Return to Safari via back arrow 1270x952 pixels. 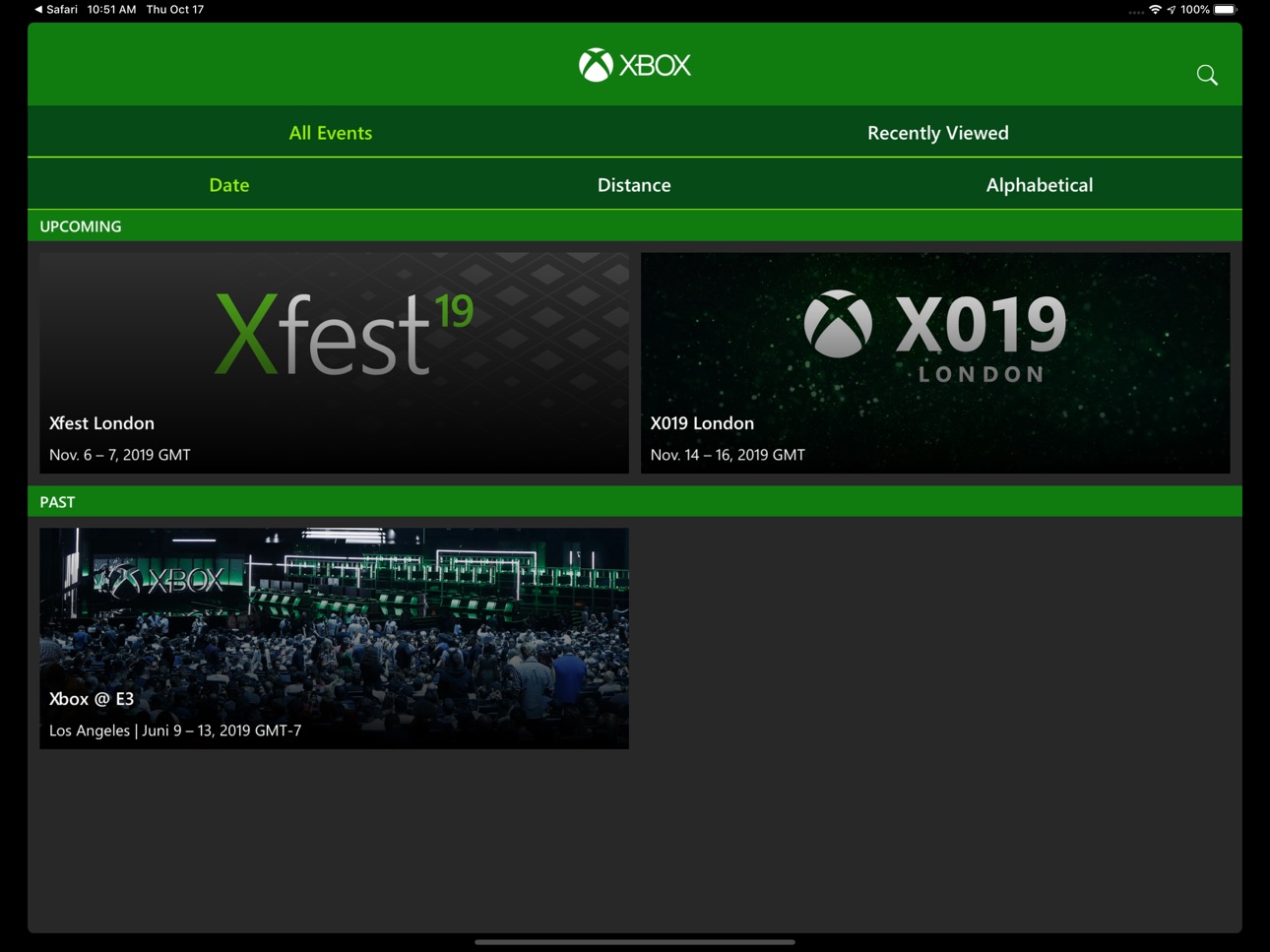coord(56,10)
